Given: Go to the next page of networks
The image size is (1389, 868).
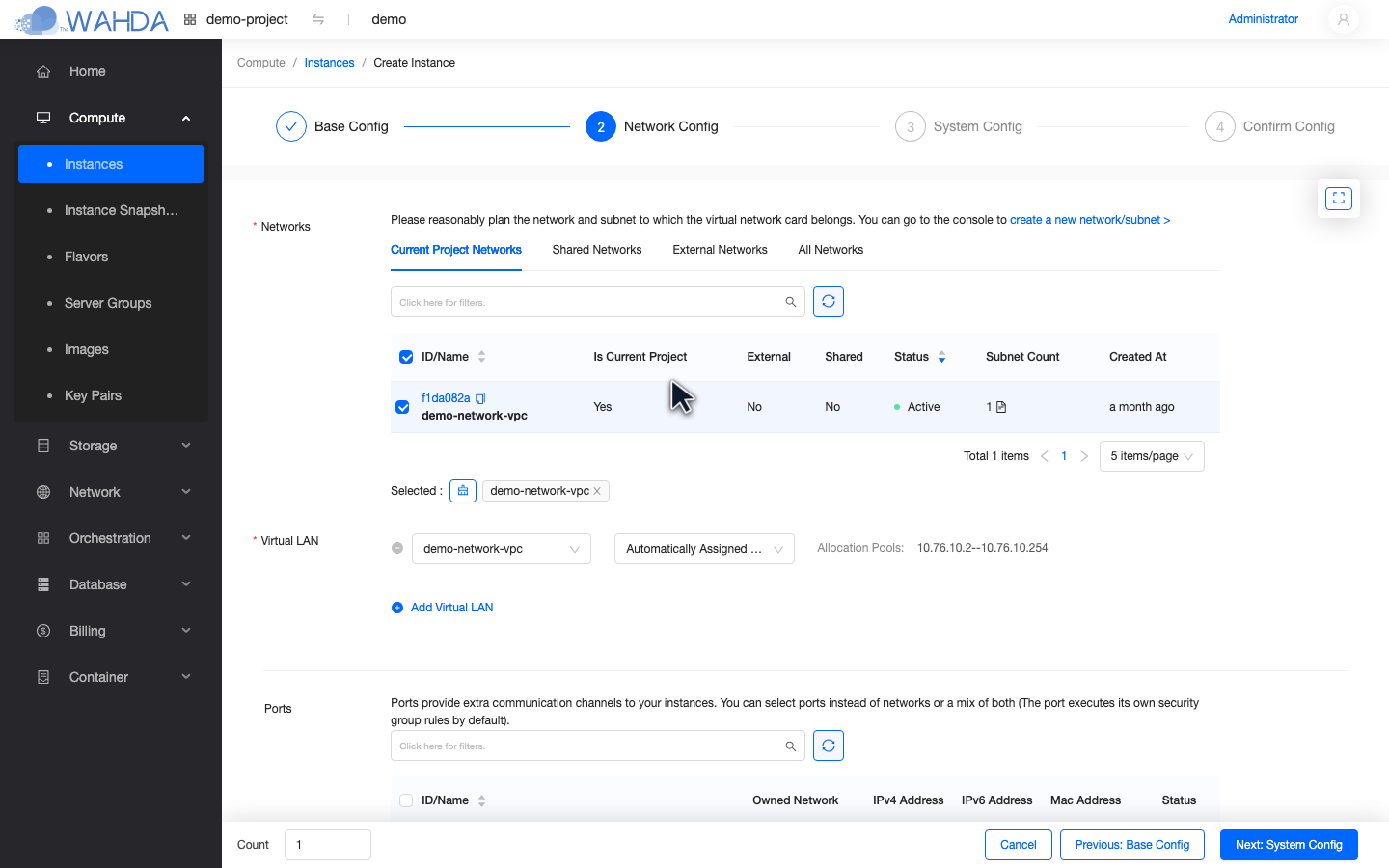Looking at the screenshot, I should click(1084, 456).
